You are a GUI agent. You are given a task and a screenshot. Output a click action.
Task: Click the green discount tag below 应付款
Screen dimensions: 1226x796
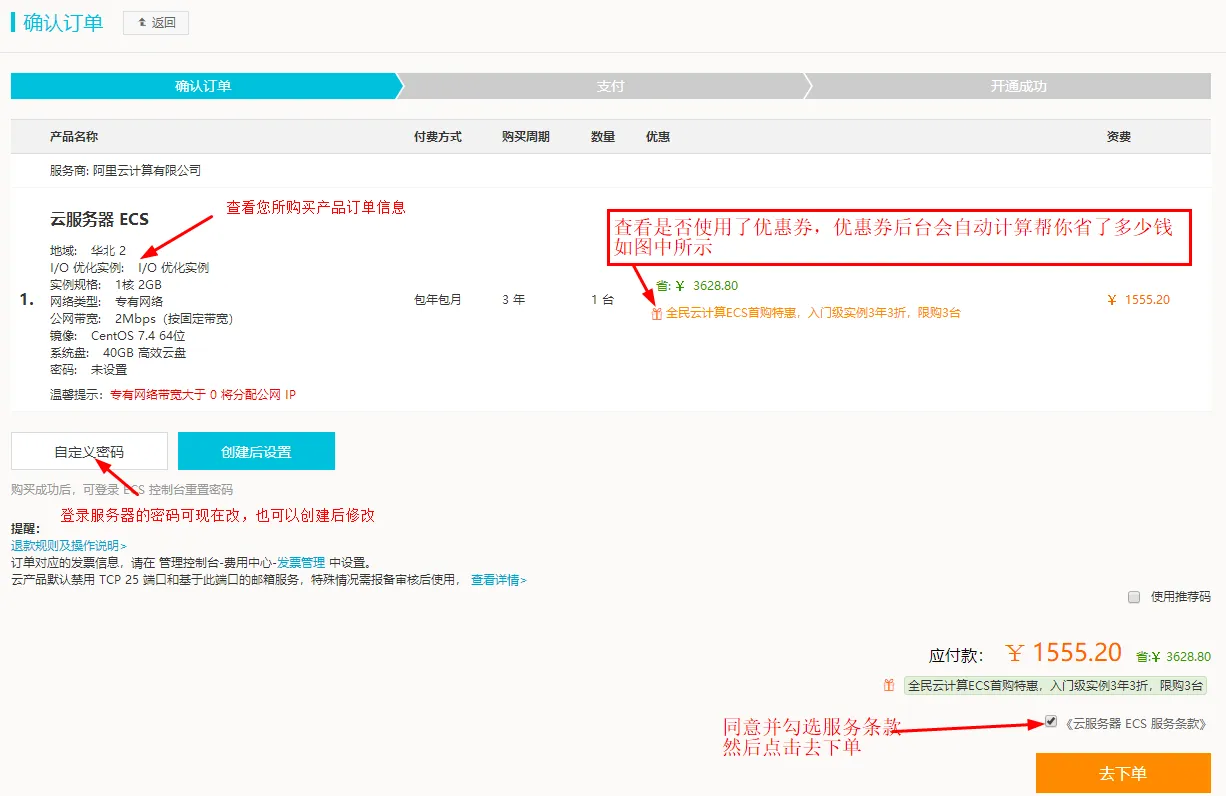tap(1055, 686)
